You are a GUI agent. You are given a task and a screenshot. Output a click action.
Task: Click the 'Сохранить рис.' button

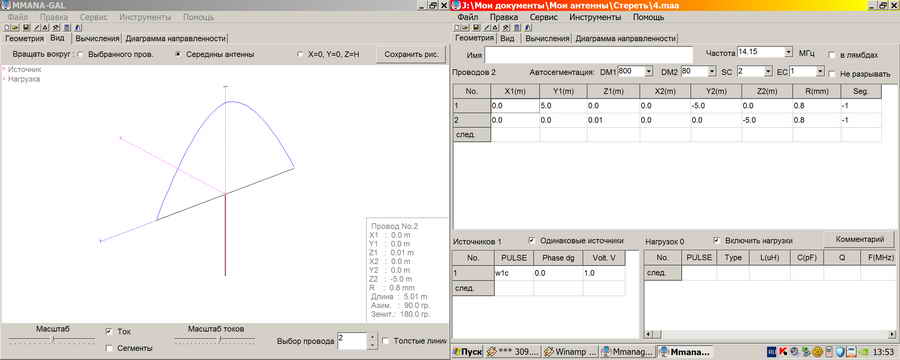click(x=410, y=55)
